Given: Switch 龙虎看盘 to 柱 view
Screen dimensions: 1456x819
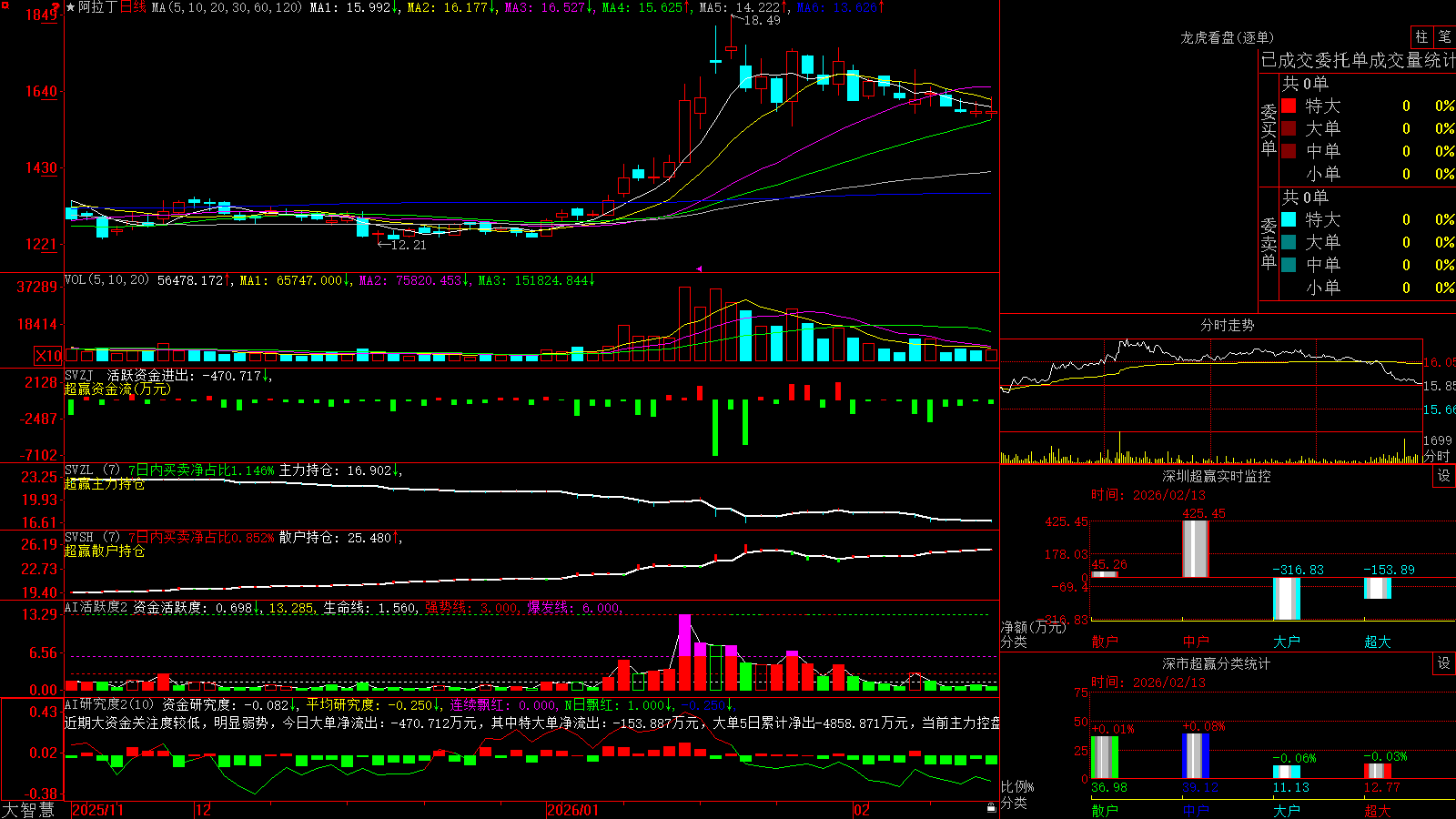Looking at the screenshot, I should [1421, 37].
